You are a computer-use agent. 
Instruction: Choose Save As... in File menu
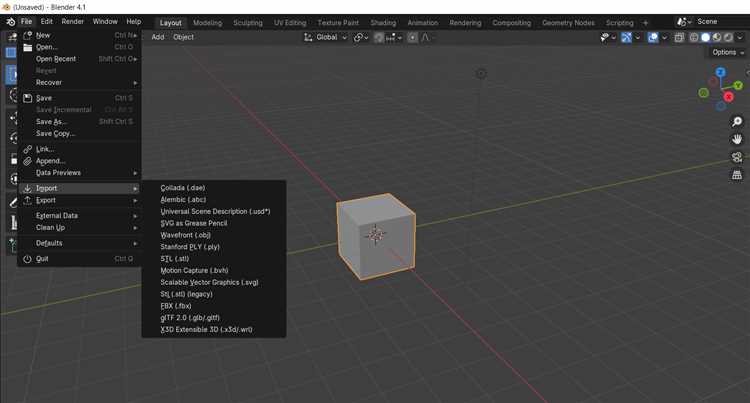(x=79, y=122)
